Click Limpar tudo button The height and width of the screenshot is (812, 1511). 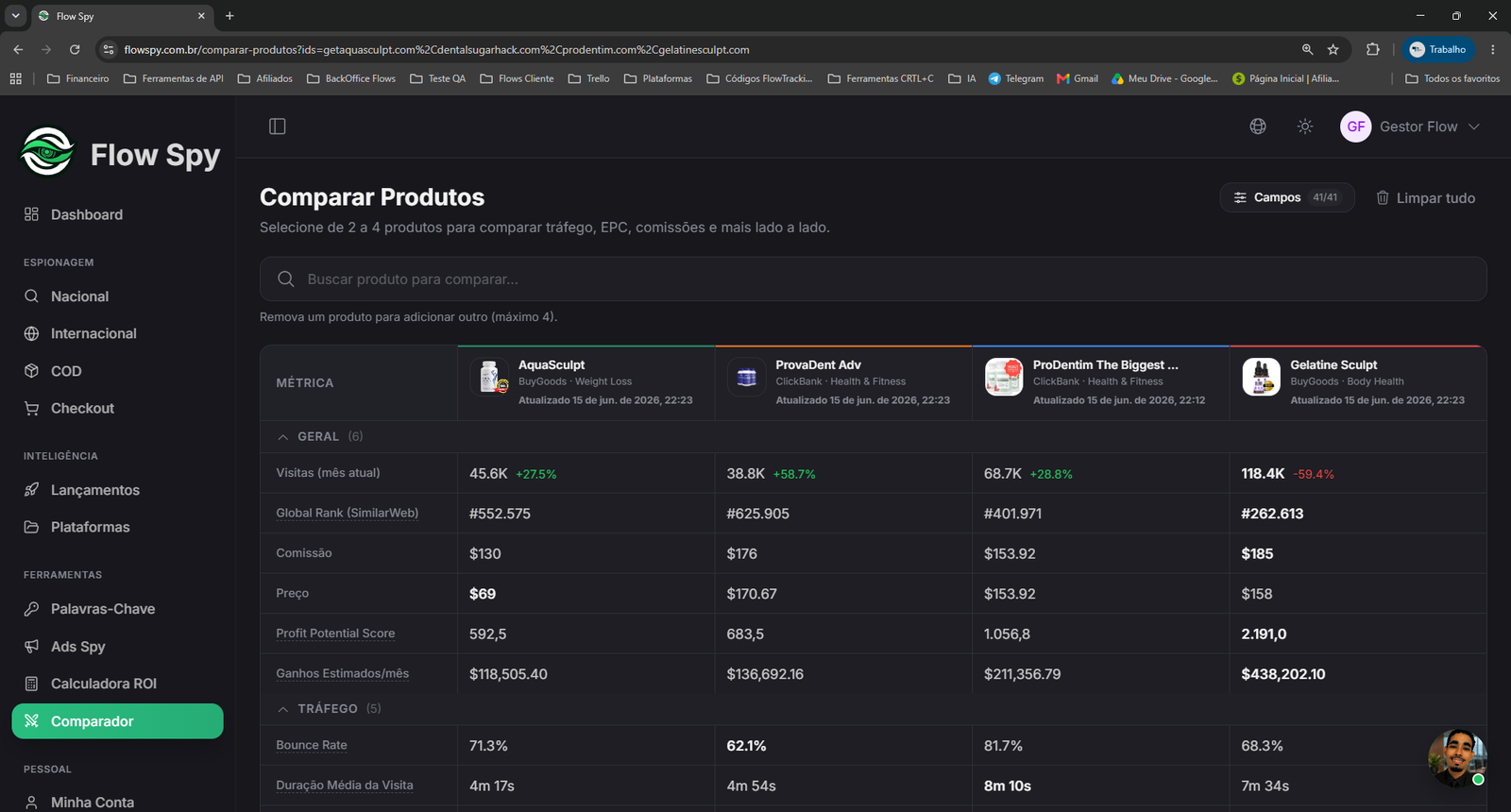pyautogui.click(x=1425, y=197)
